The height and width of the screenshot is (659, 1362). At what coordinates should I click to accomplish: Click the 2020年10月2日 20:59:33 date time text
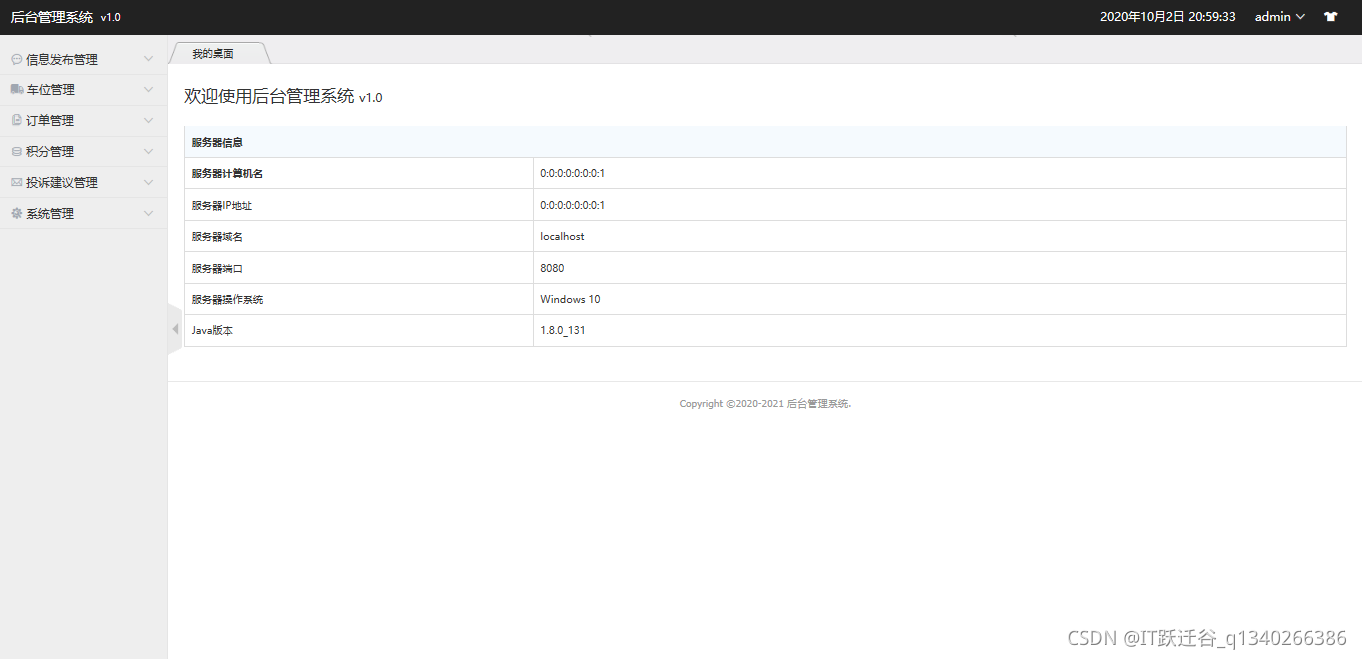(x=1168, y=17)
